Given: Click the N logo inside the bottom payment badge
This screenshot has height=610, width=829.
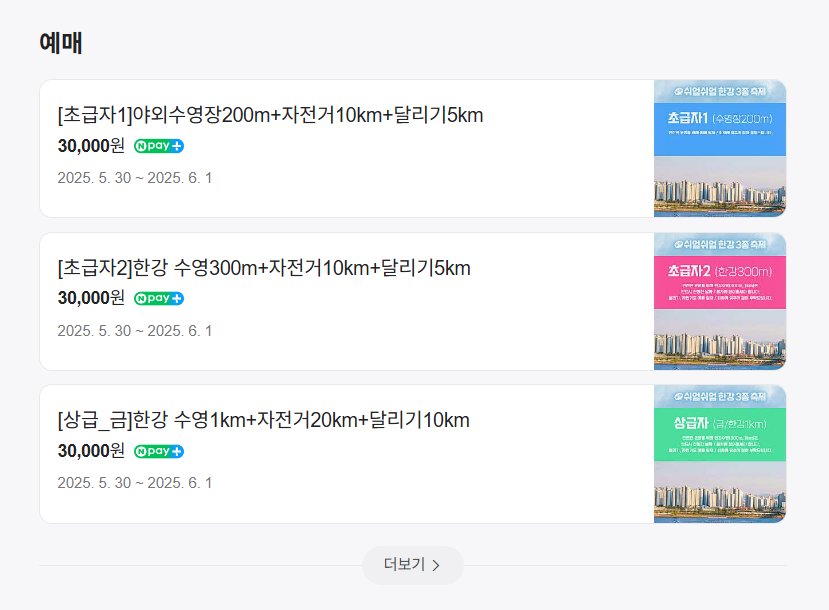Looking at the screenshot, I should pos(141,450).
